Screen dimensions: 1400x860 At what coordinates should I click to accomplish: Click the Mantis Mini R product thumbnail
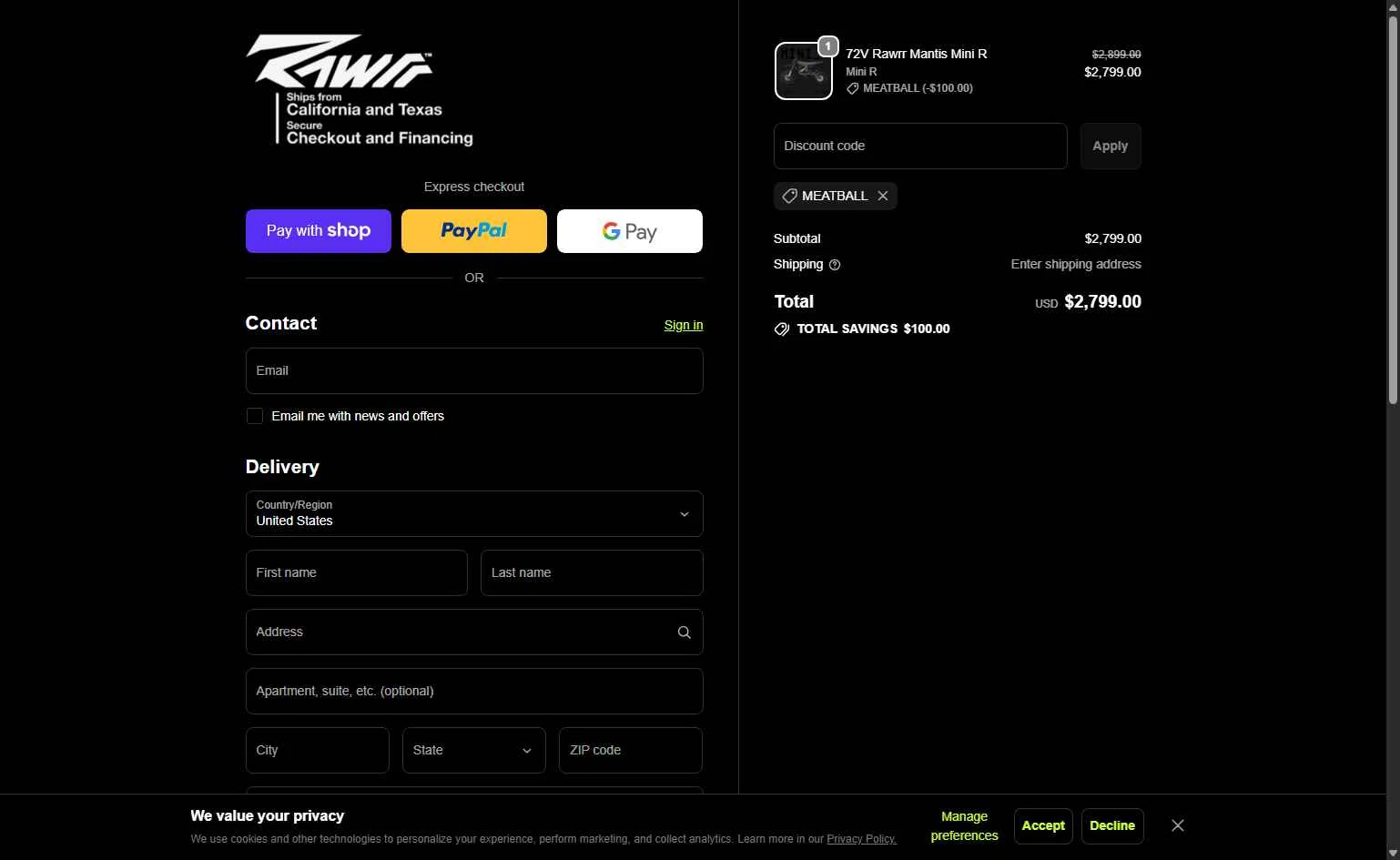pyautogui.click(x=803, y=71)
